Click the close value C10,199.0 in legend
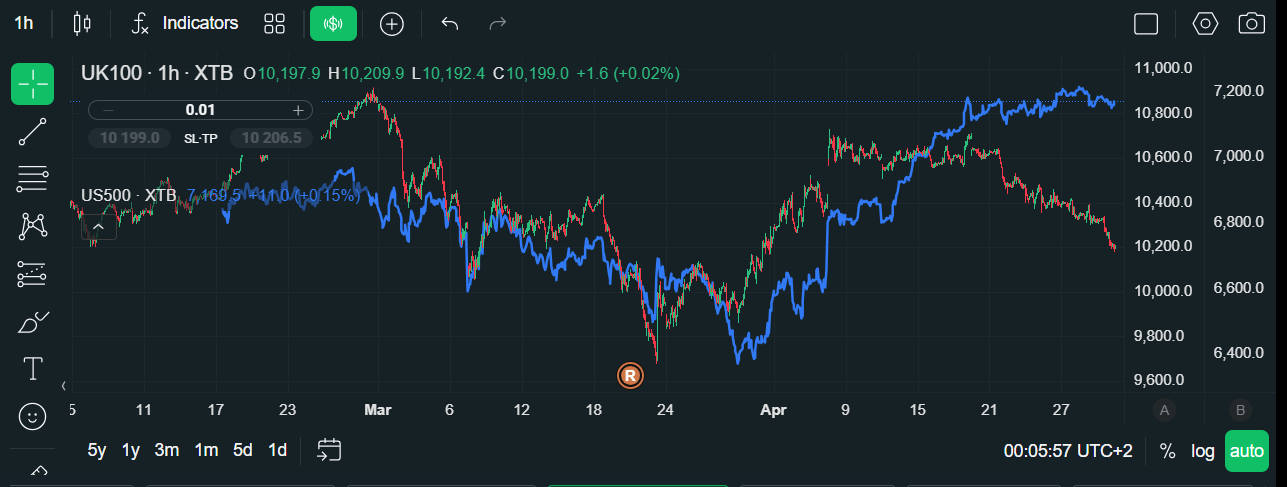 [x=531, y=73]
